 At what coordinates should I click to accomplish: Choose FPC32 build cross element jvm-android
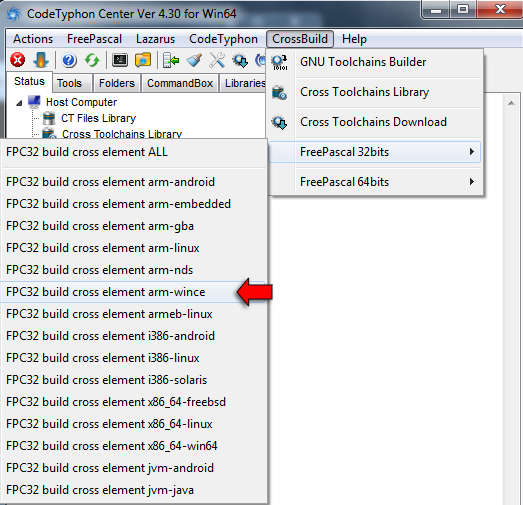coord(133,468)
